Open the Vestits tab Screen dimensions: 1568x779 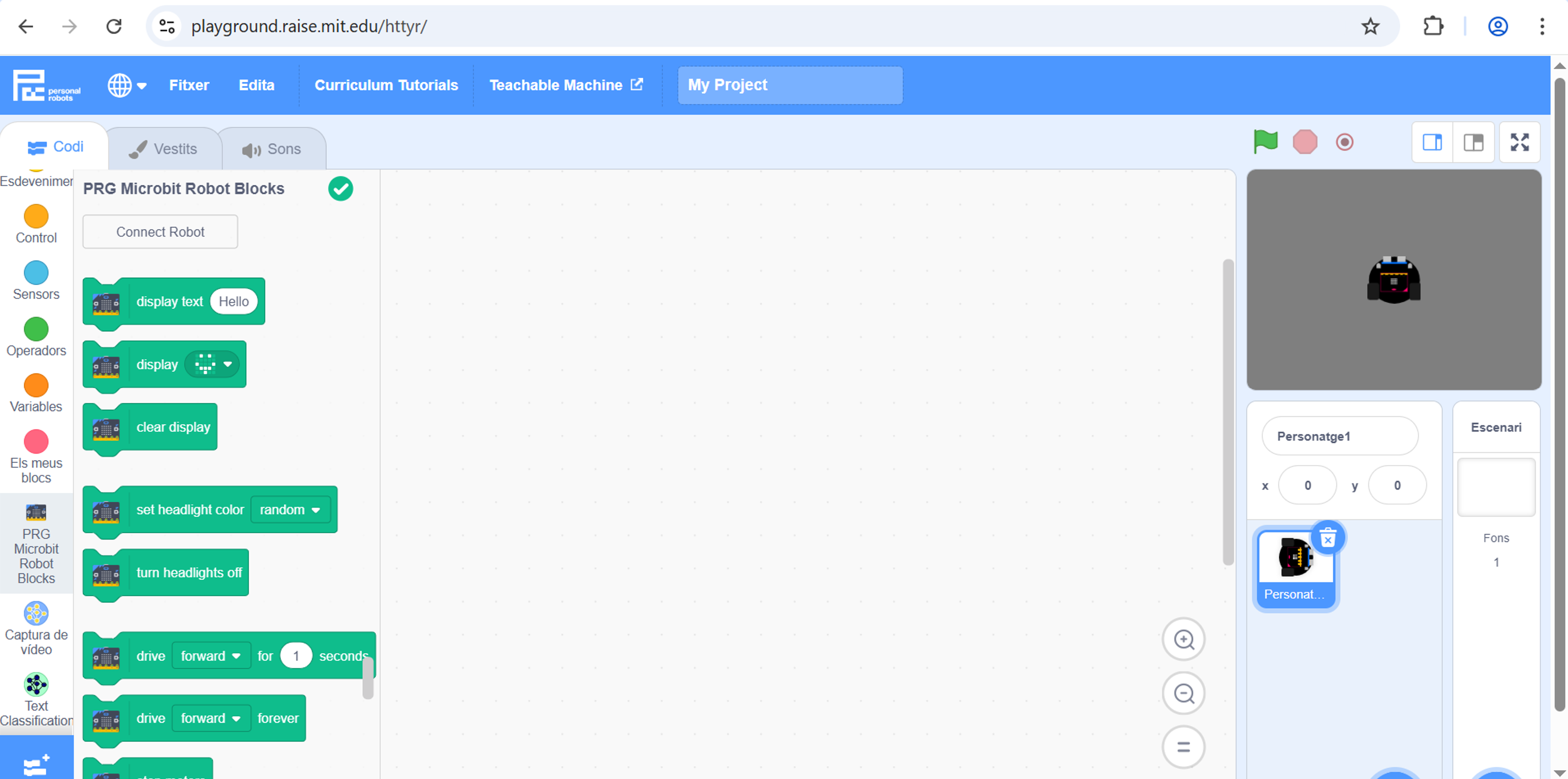tap(164, 149)
